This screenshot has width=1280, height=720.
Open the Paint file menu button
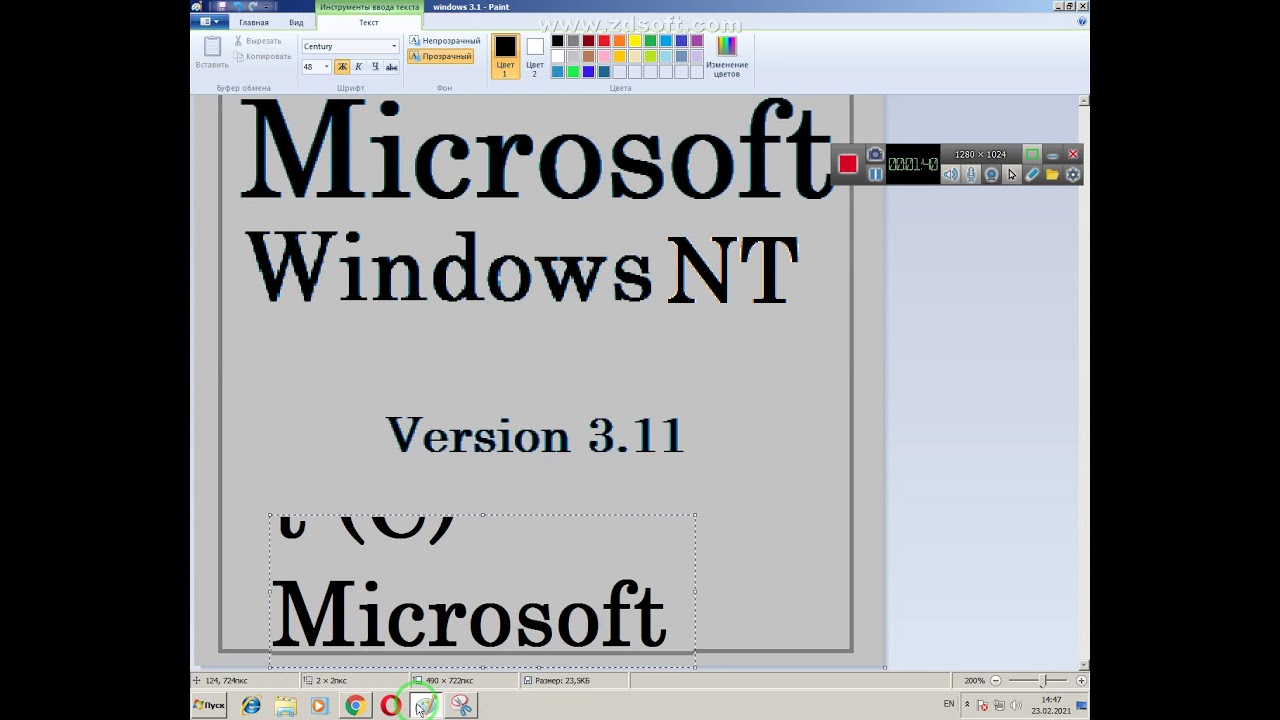210,22
